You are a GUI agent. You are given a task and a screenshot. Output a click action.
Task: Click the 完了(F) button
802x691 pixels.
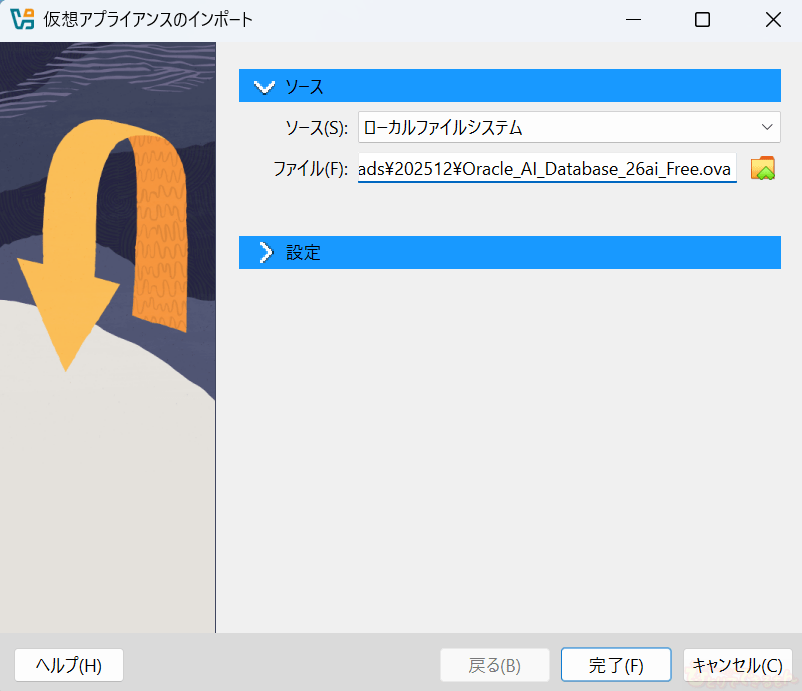[x=616, y=665]
